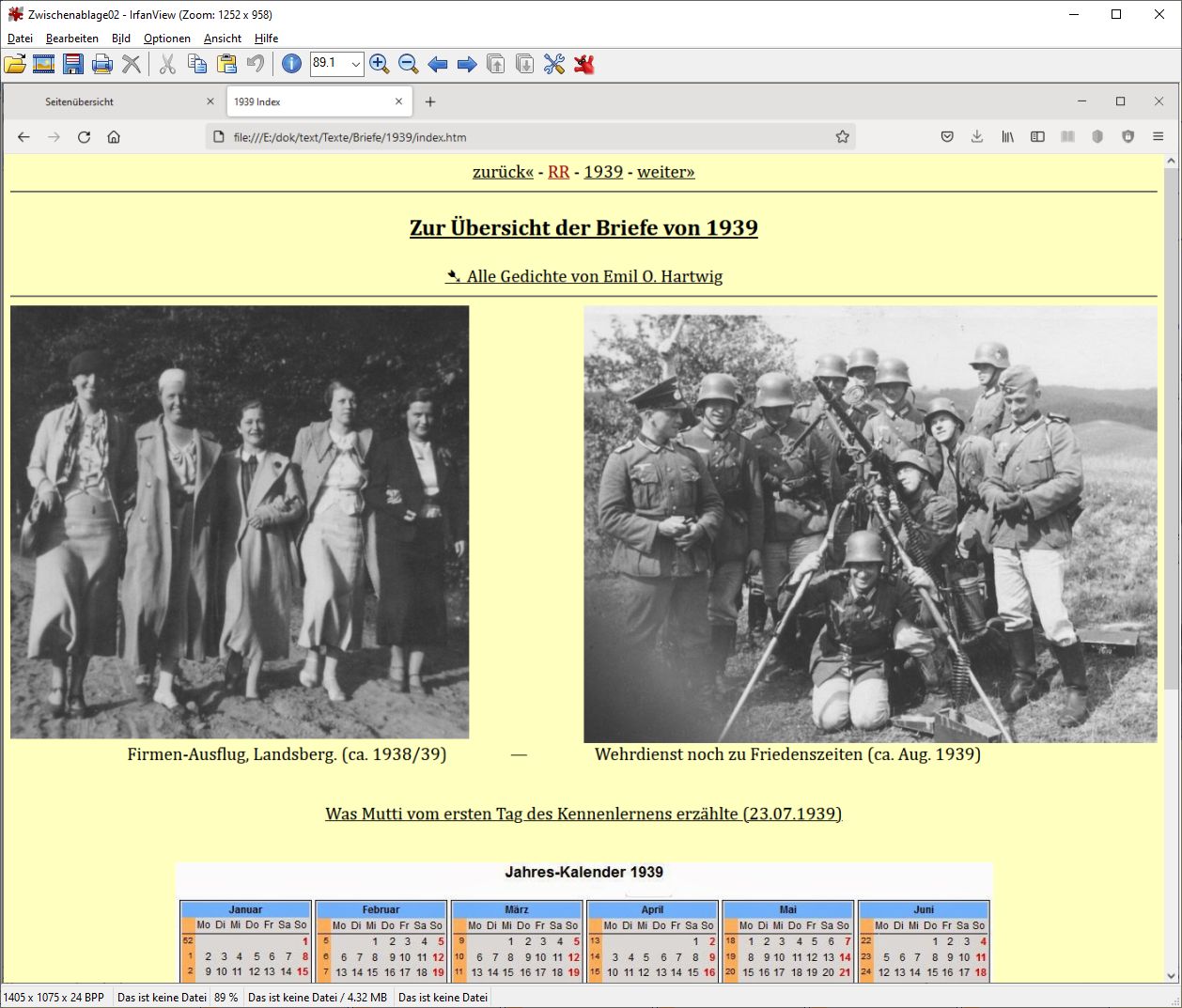Open the Optionen menu
This screenshot has width=1182, height=1008.
[x=166, y=39]
